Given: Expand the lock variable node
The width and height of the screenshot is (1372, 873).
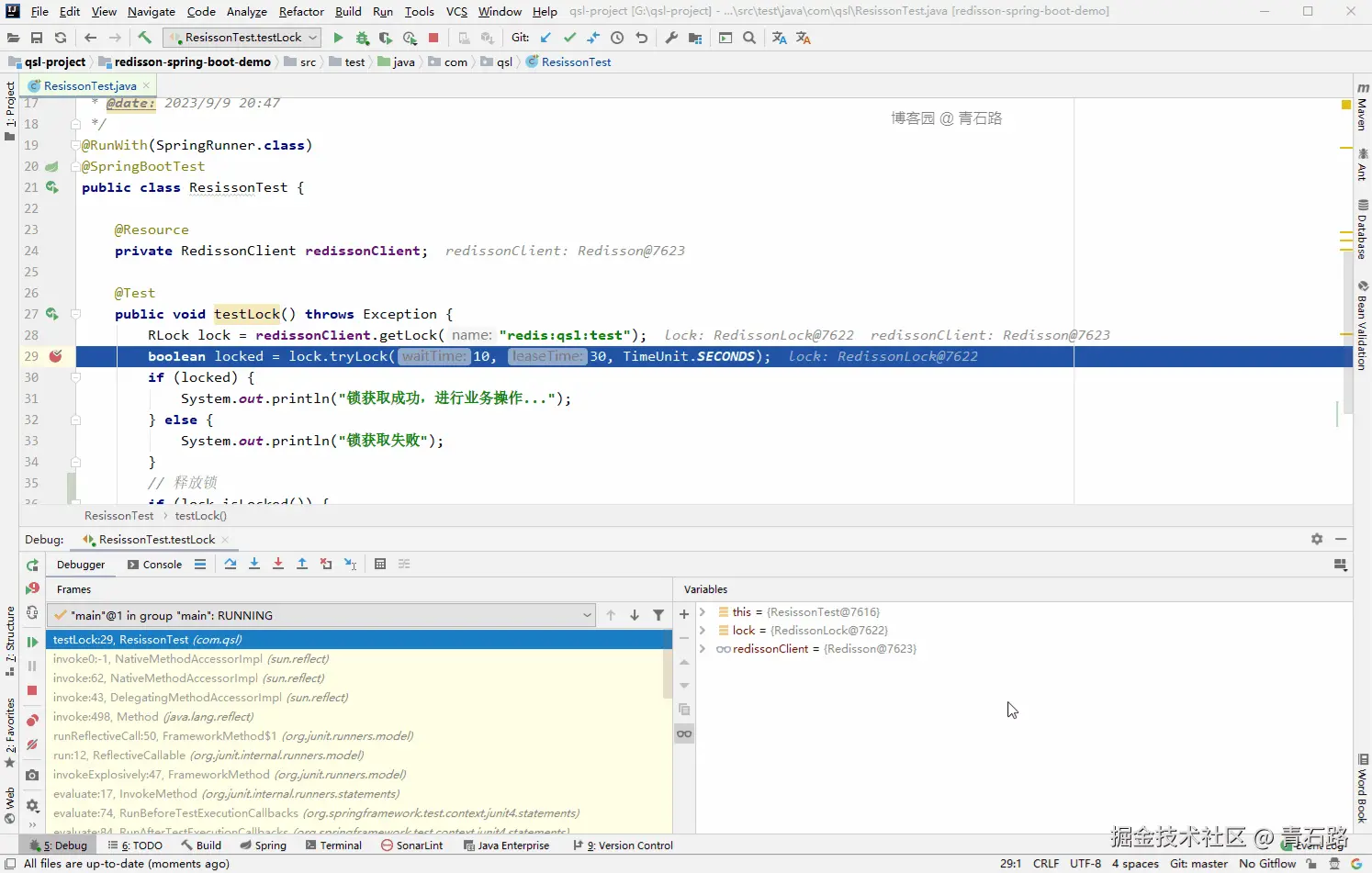Looking at the screenshot, I should (x=703, y=631).
